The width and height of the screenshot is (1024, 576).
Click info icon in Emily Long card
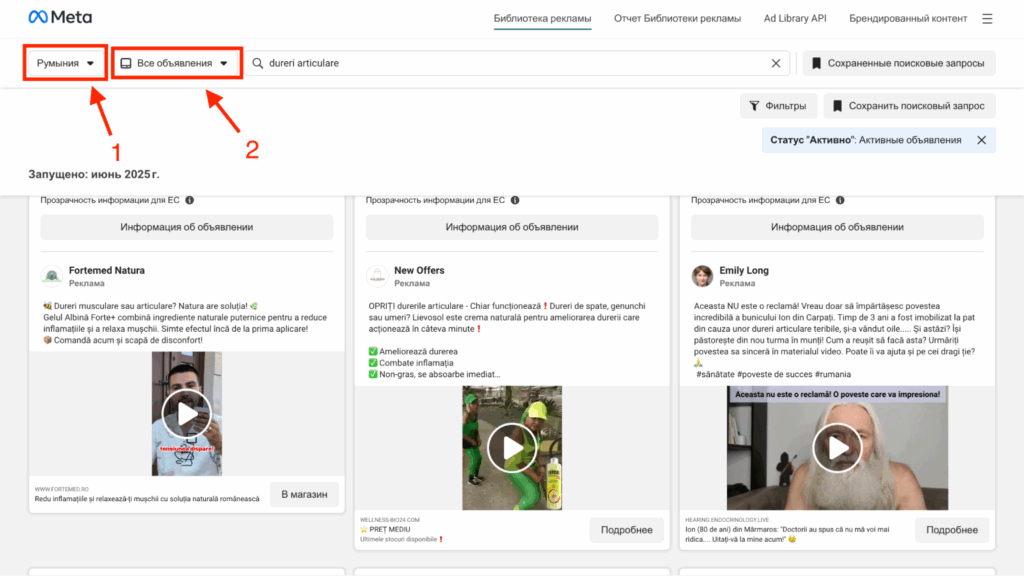(x=840, y=200)
